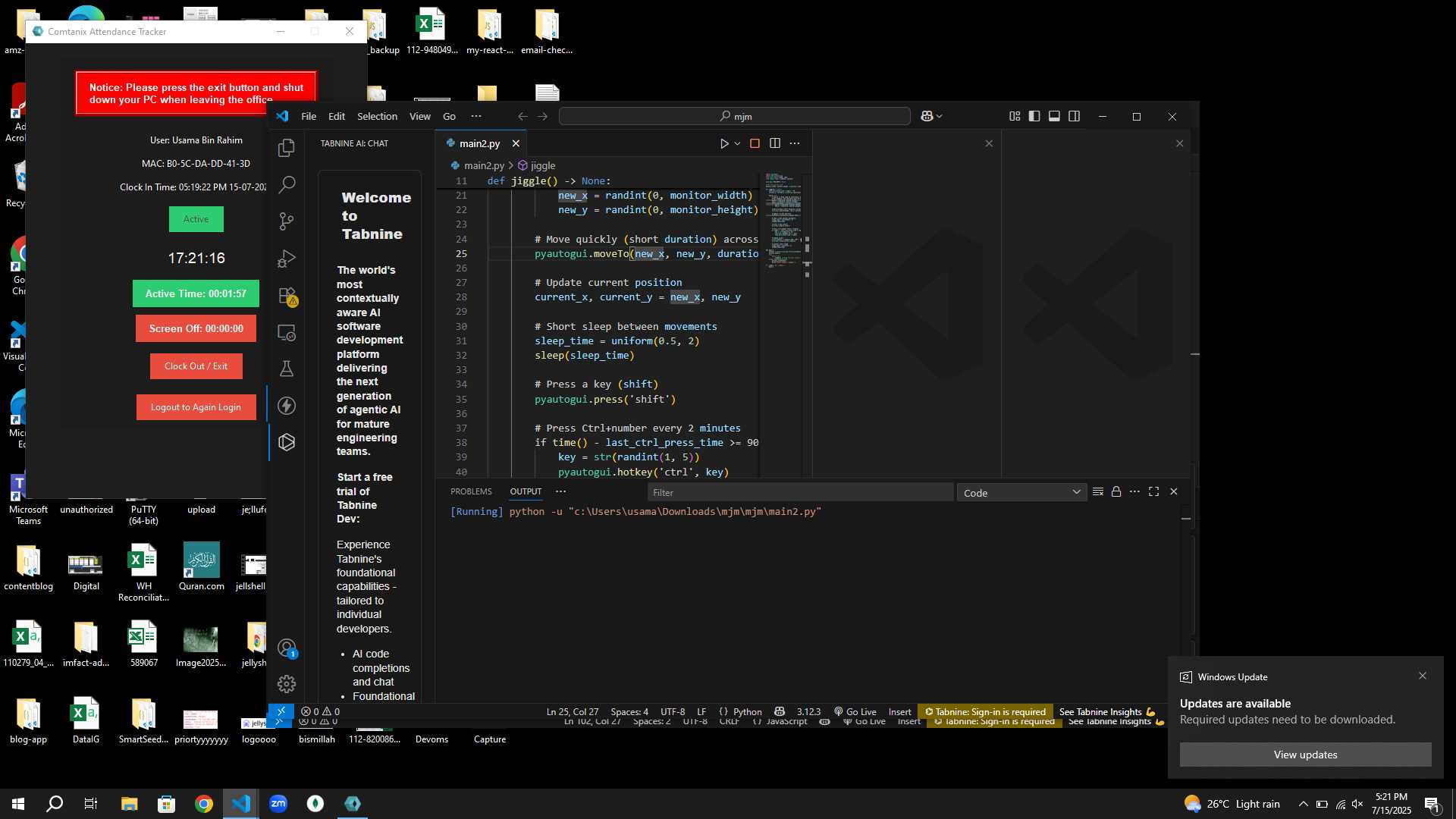Open Accounts icon in activity bar
Viewport: 1456px width, 819px height.
(287, 648)
